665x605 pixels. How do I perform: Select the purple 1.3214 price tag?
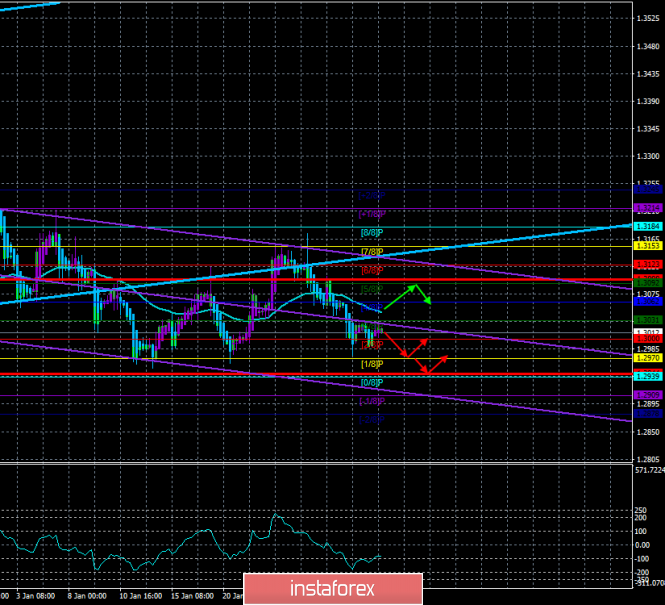[648, 208]
